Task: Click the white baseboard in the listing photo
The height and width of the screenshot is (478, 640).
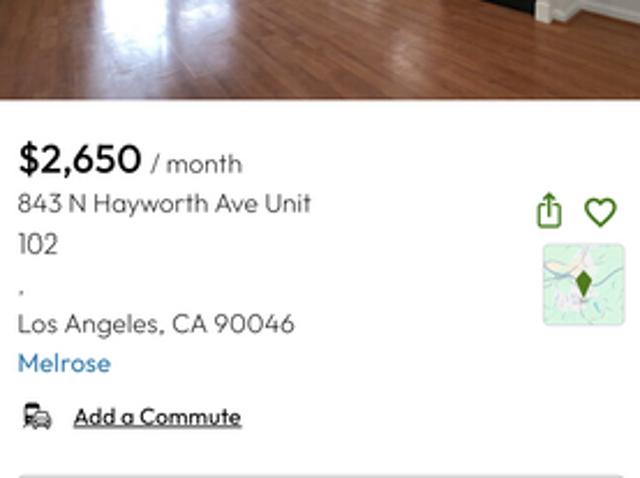Action: tap(590, 10)
